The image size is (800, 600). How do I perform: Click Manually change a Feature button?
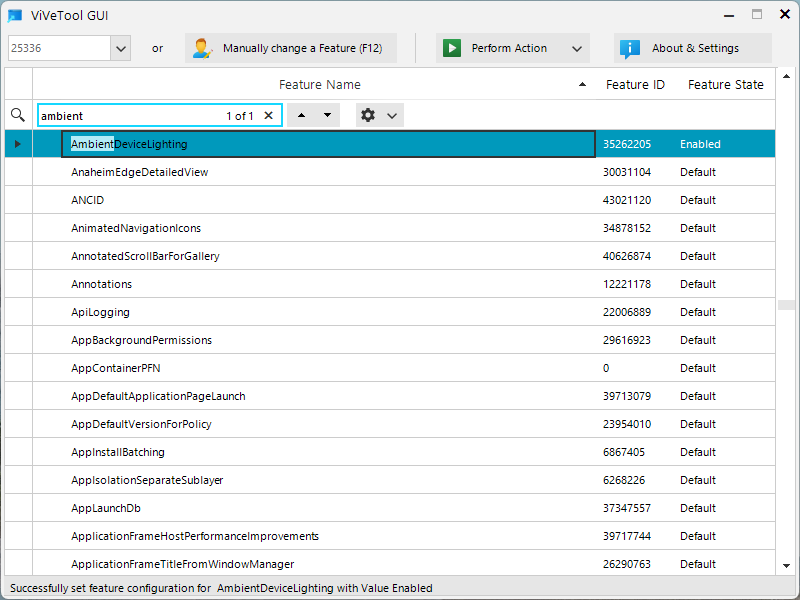tap(291, 48)
